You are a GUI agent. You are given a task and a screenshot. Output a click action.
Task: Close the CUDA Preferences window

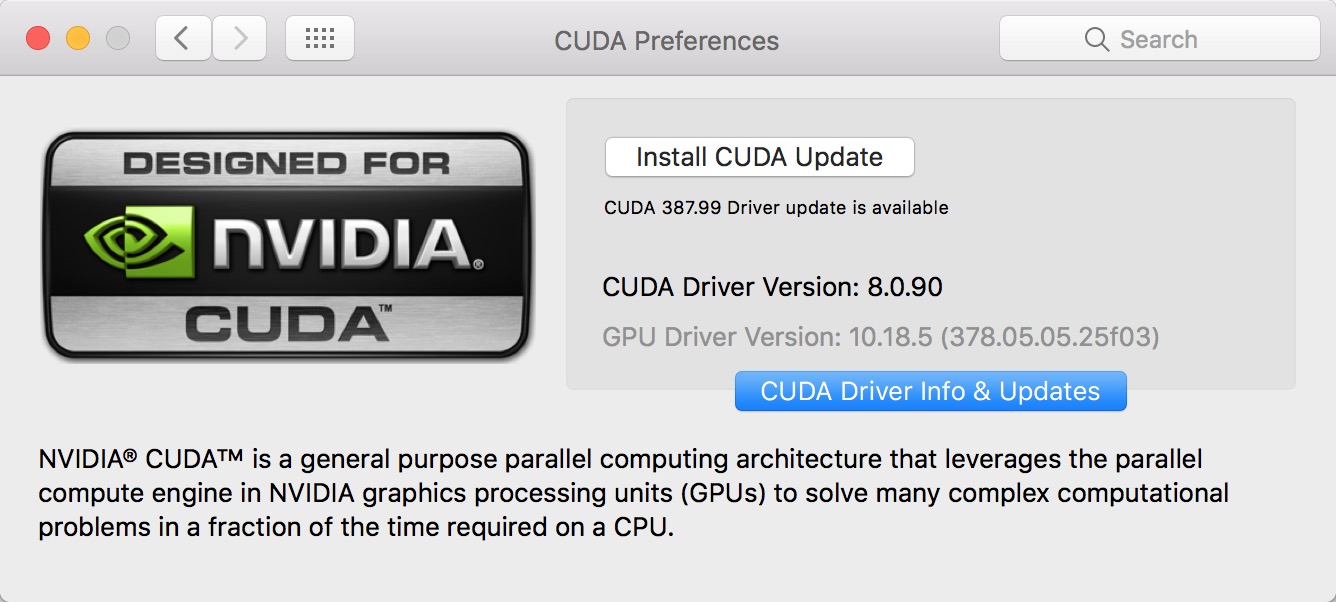(38, 39)
